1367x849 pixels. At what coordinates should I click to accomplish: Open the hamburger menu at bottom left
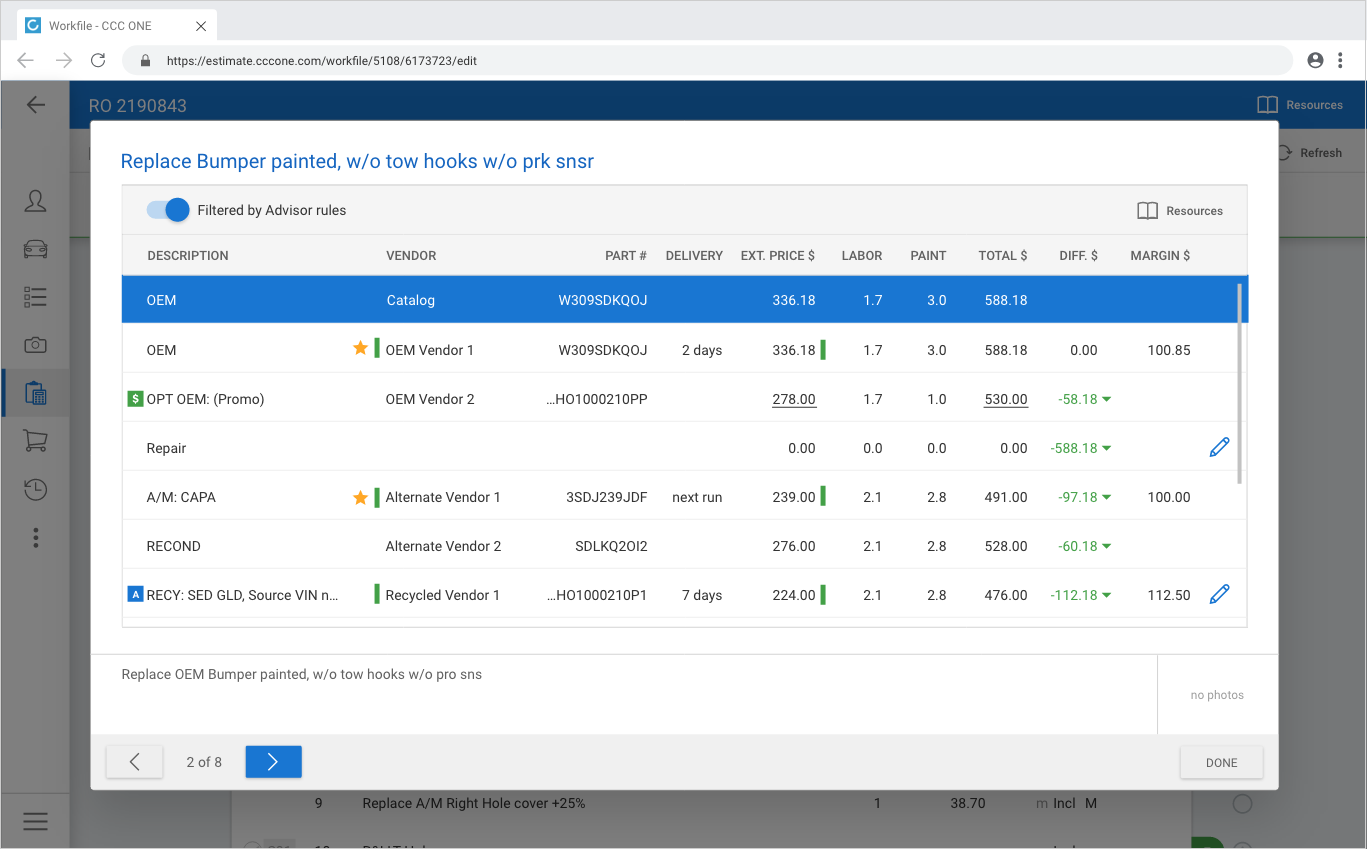pyautogui.click(x=35, y=822)
